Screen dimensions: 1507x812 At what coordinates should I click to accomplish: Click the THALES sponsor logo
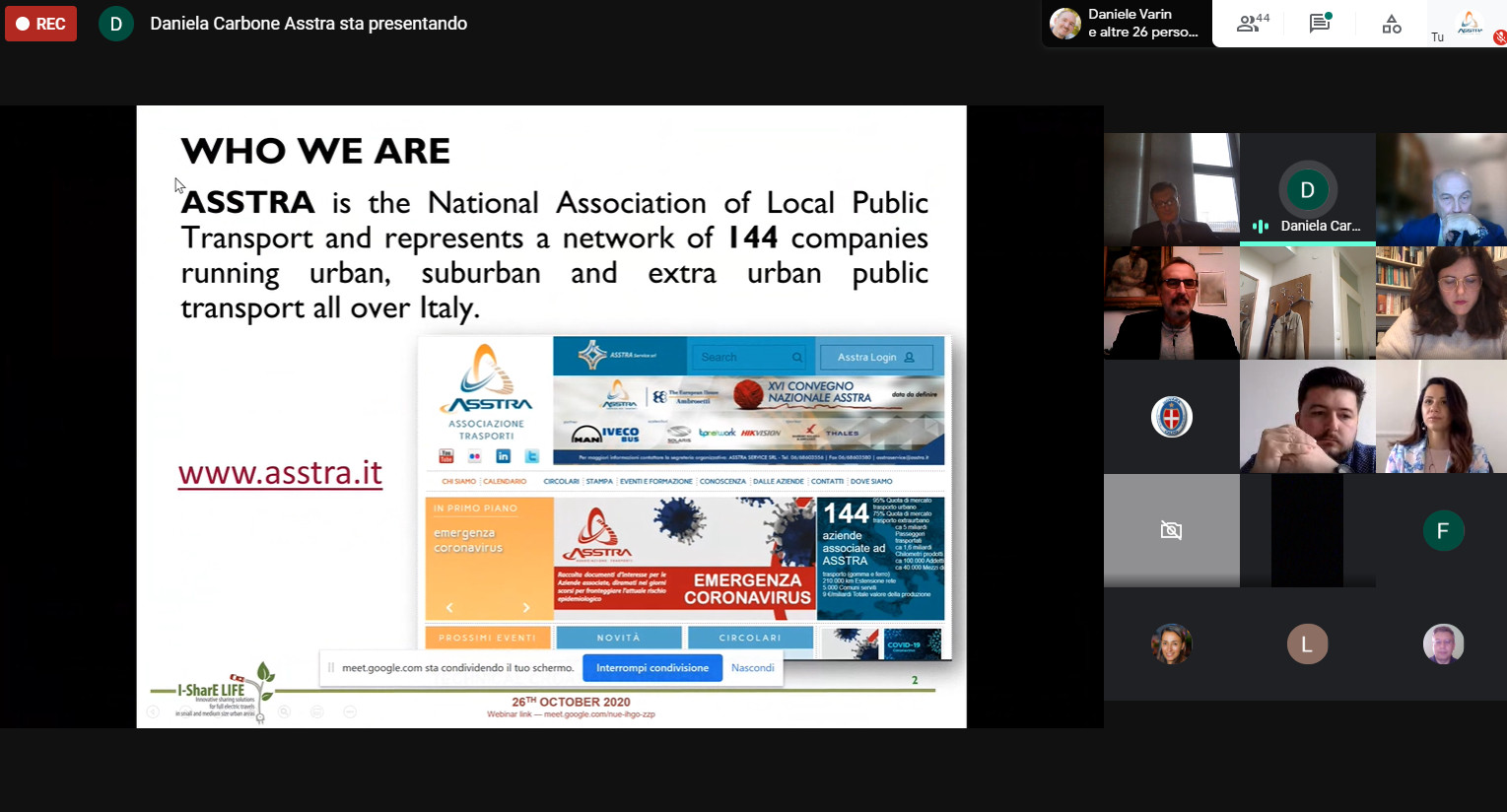tap(842, 433)
